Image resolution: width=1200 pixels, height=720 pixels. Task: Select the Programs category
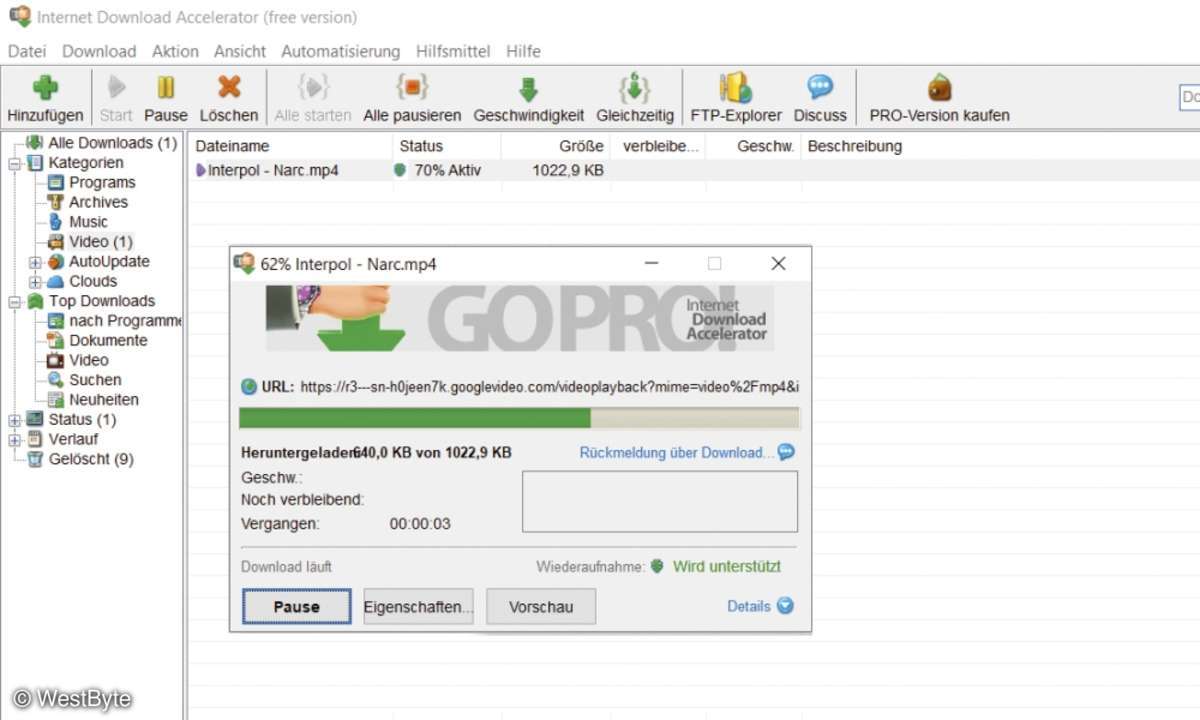point(102,182)
